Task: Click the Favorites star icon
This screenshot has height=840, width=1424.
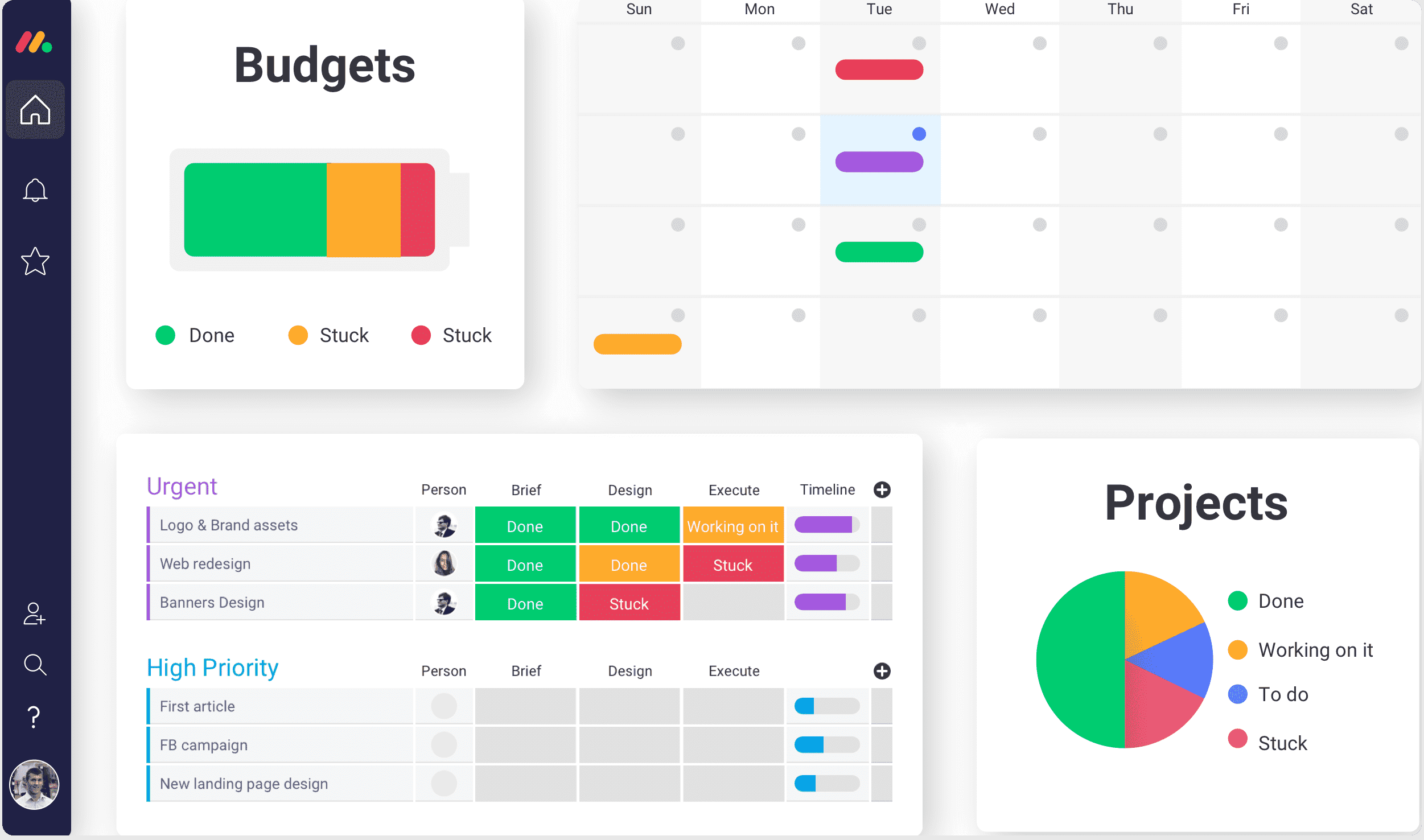Action: click(x=36, y=262)
